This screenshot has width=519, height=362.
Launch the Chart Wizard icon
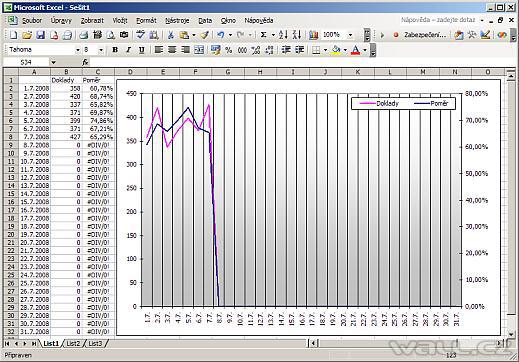point(313,35)
